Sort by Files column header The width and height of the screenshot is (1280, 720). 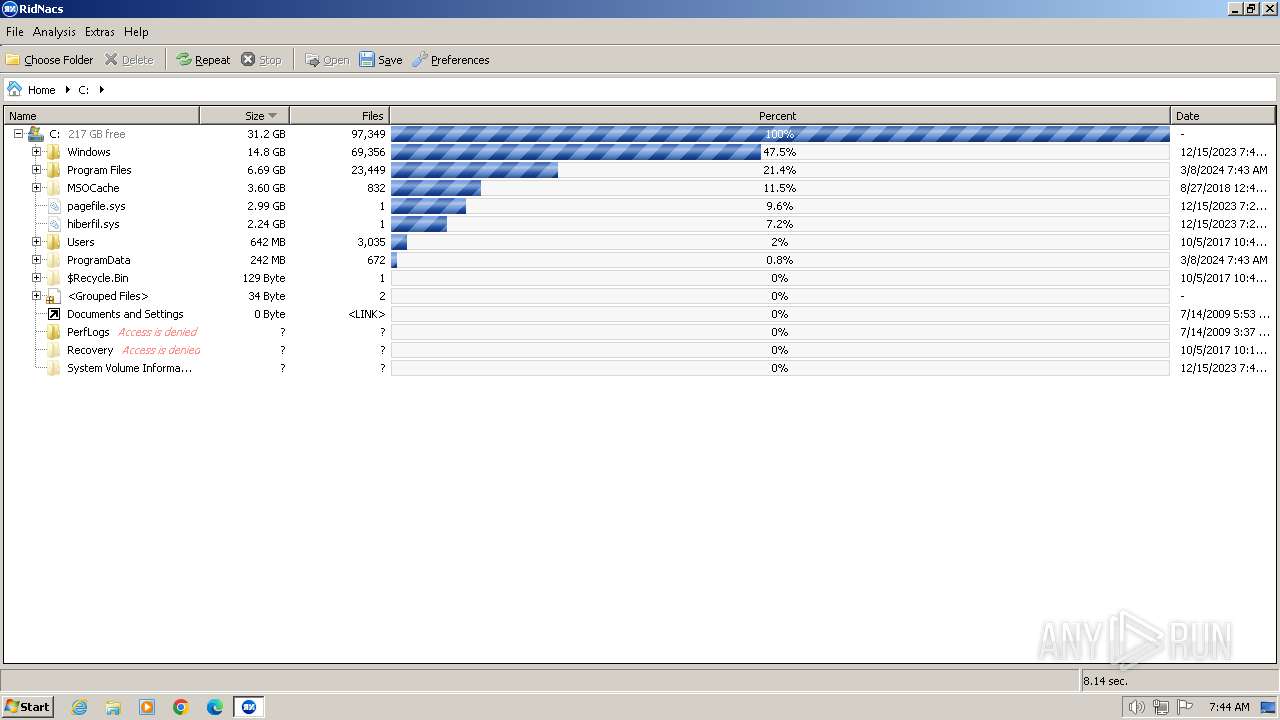tap(340, 116)
